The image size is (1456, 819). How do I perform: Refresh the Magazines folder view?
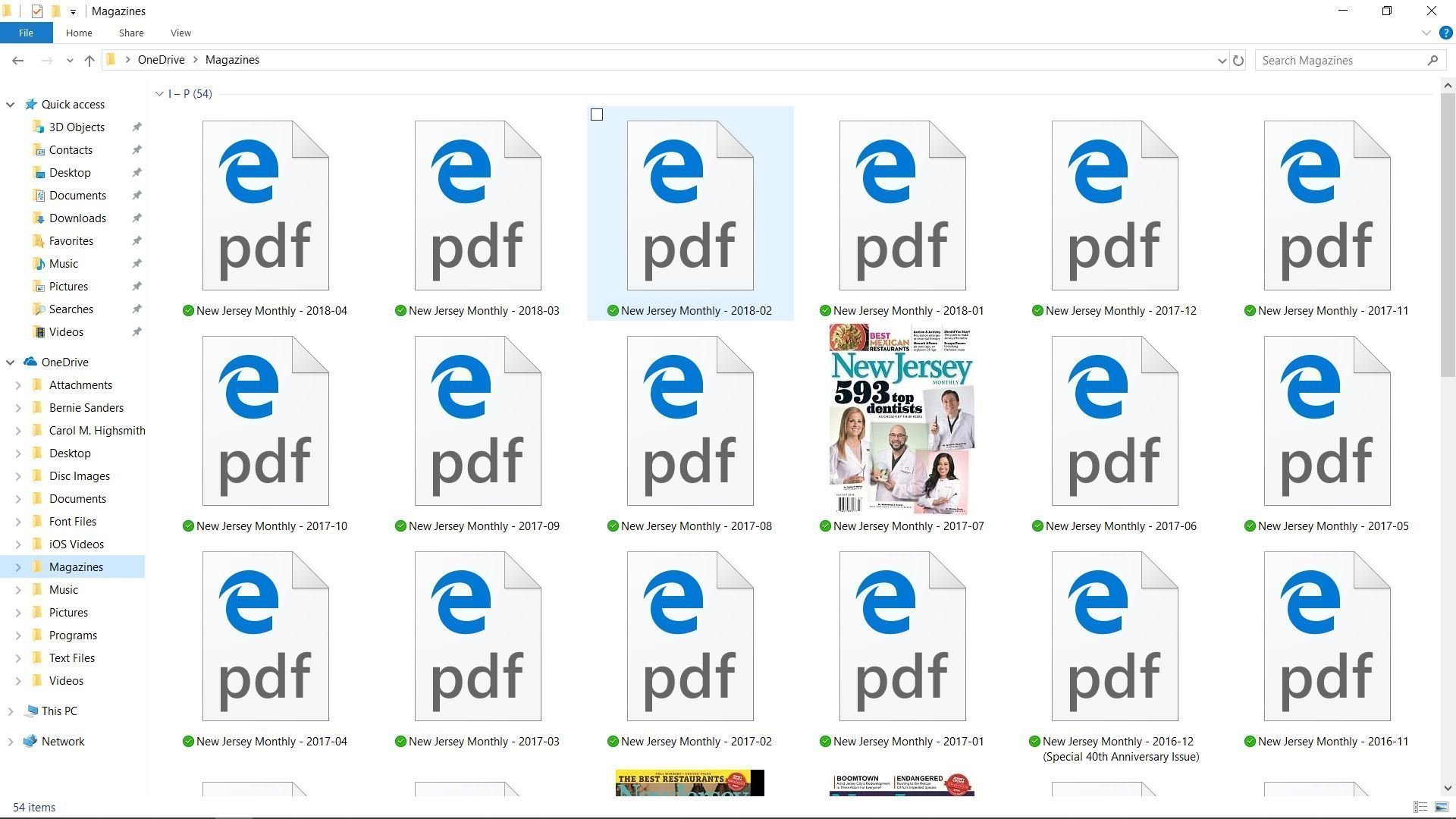pyautogui.click(x=1238, y=60)
